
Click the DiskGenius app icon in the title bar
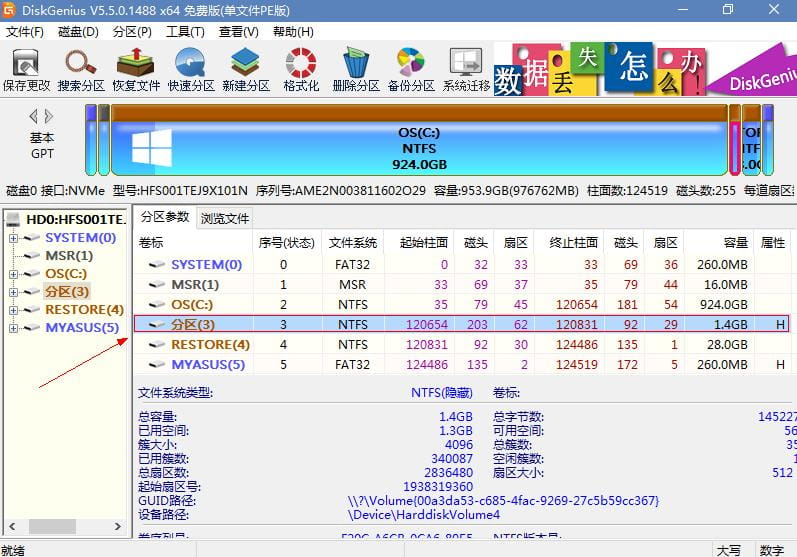point(9,10)
